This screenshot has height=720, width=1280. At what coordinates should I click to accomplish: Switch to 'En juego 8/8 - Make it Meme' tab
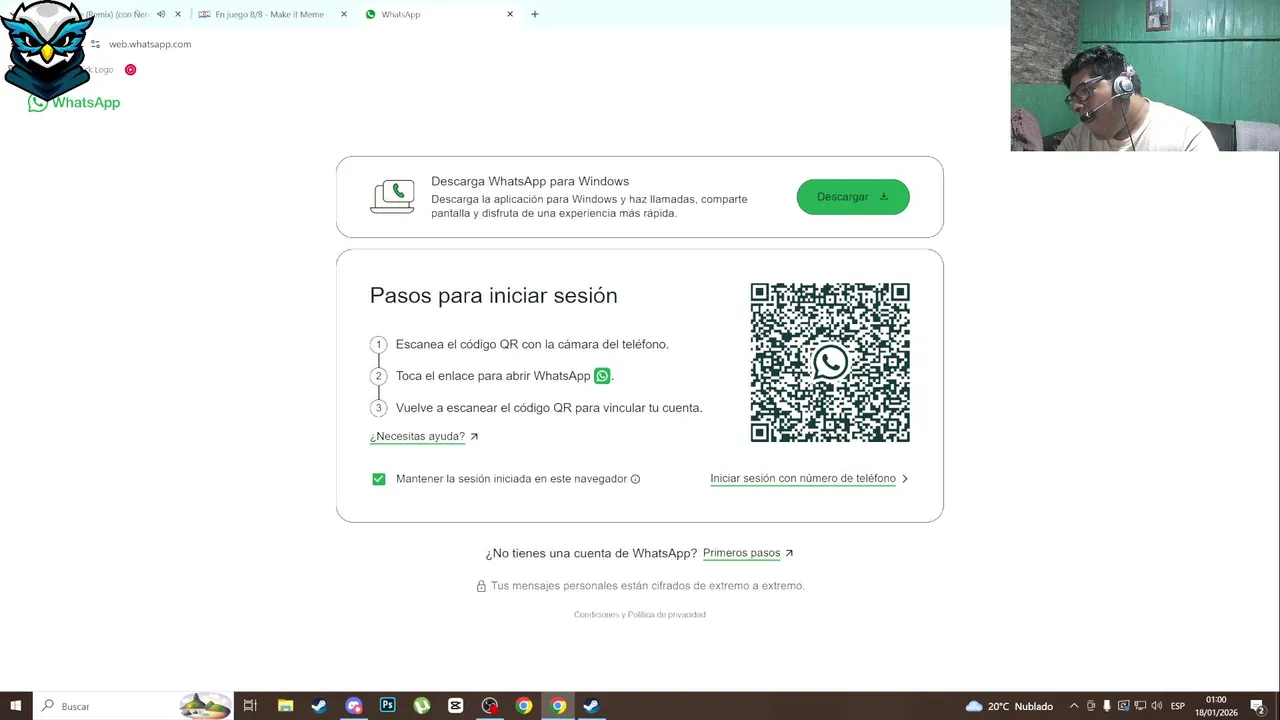(270, 14)
